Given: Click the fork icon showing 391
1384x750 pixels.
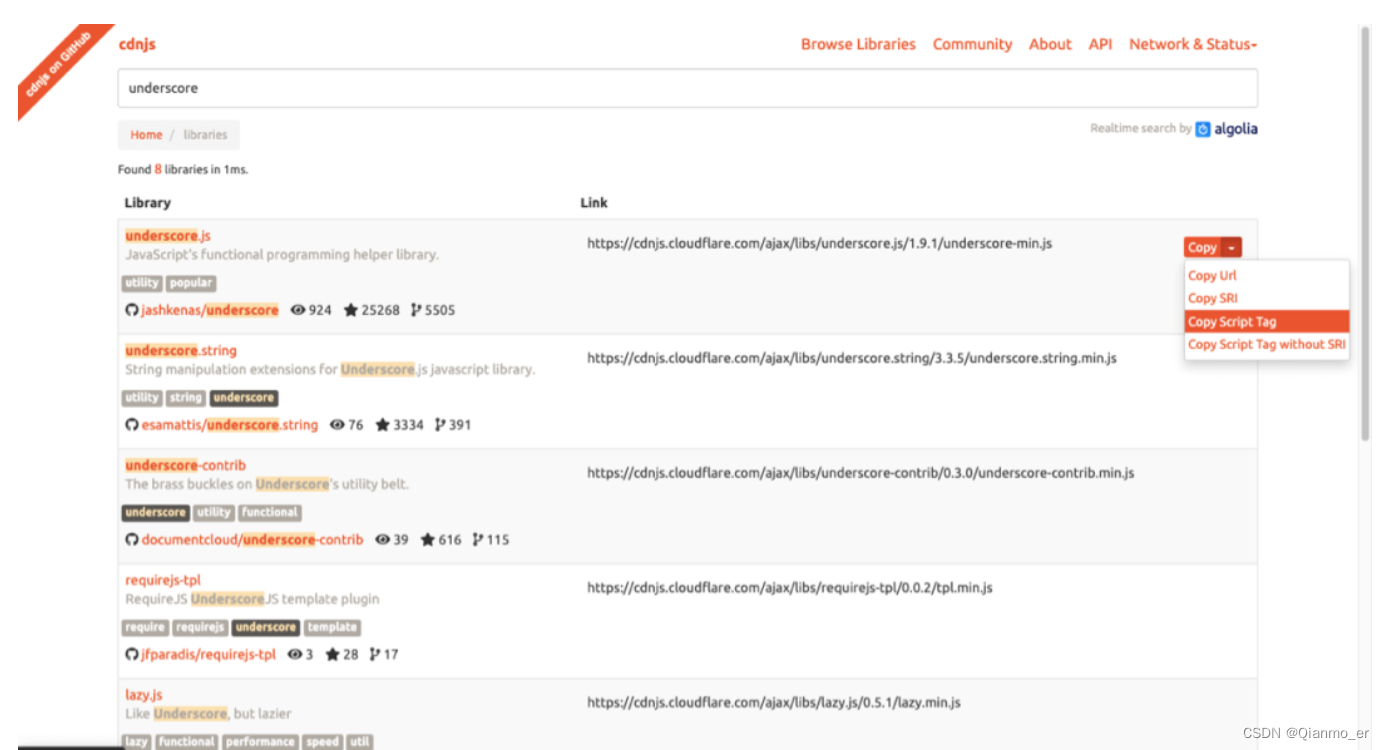Looking at the screenshot, I should click(x=440, y=425).
